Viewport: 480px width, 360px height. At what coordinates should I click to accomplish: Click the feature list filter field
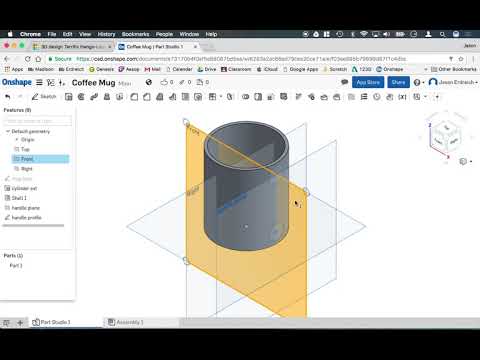pyautogui.click(x=37, y=121)
